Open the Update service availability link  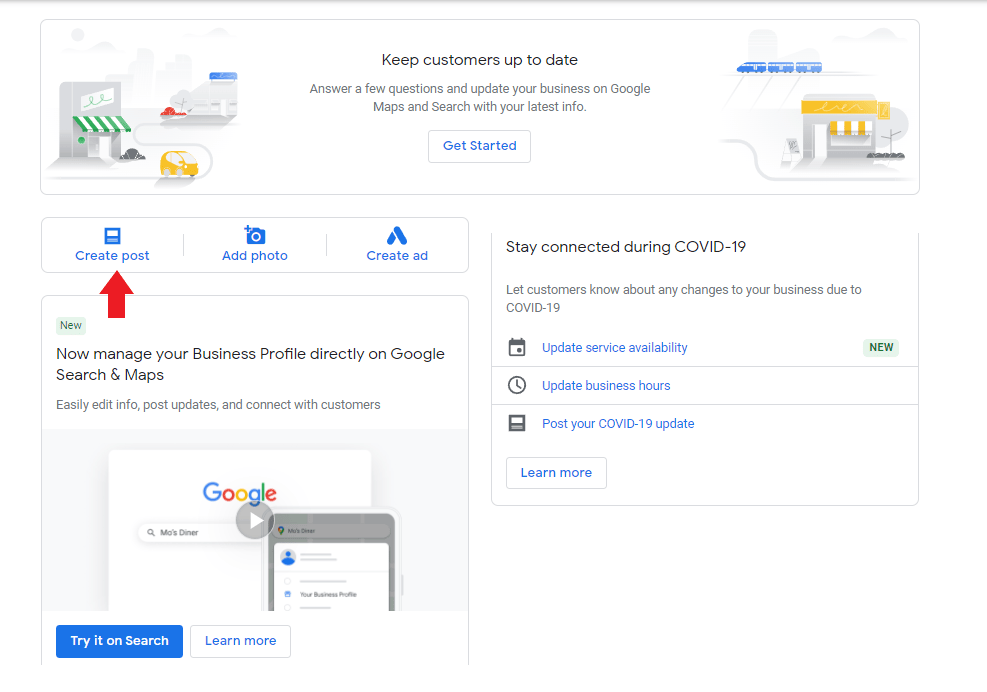coord(614,348)
